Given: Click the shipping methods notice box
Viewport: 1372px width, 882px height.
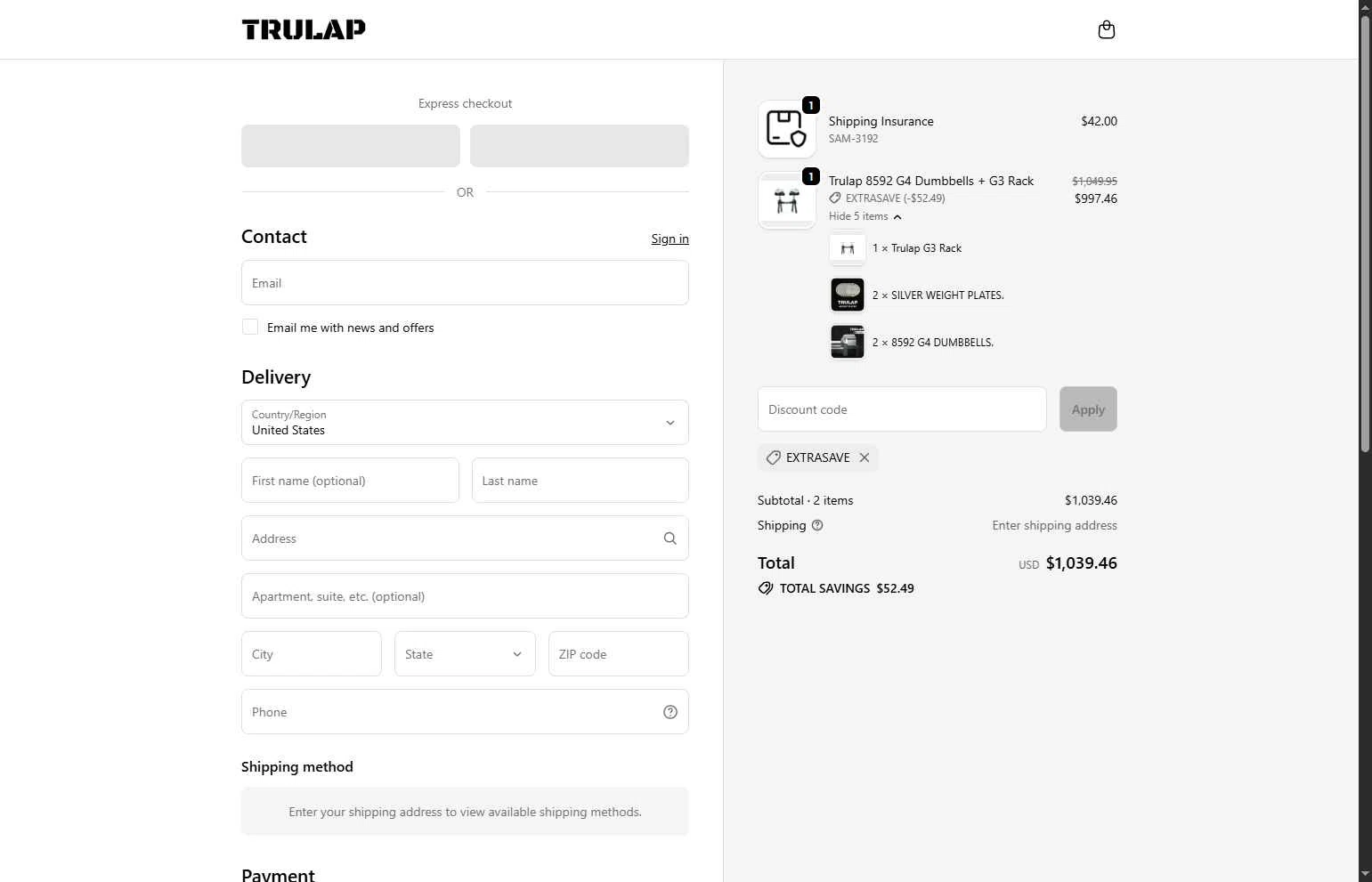Looking at the screenshot, I should point(465,812).
